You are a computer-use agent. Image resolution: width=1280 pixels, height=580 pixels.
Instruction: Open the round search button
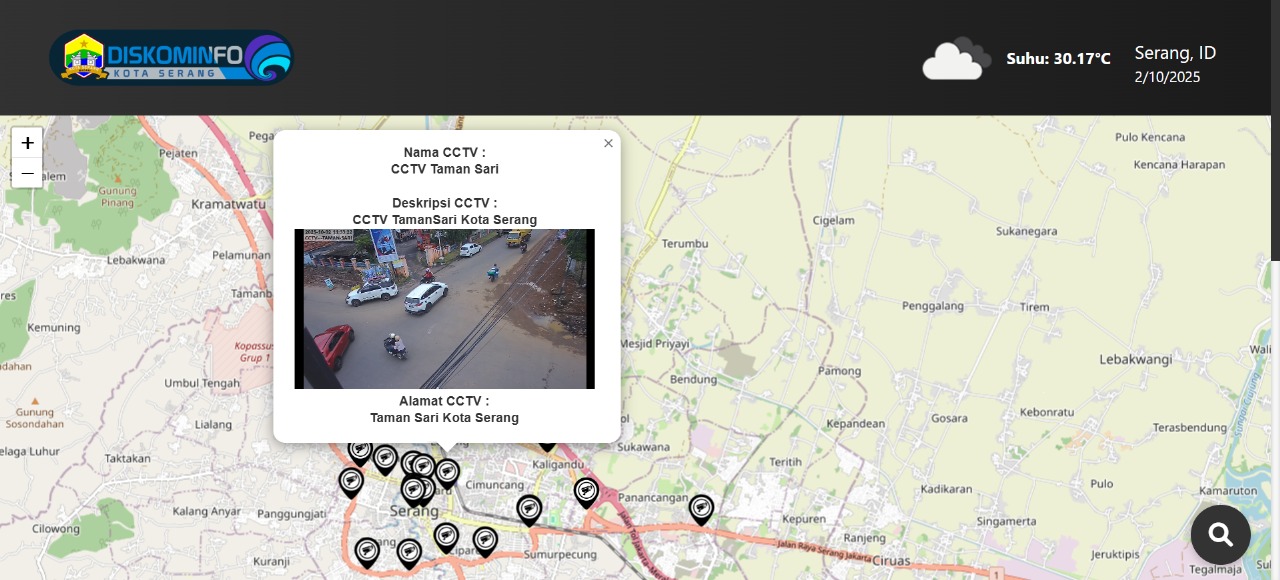(1220, 535)
